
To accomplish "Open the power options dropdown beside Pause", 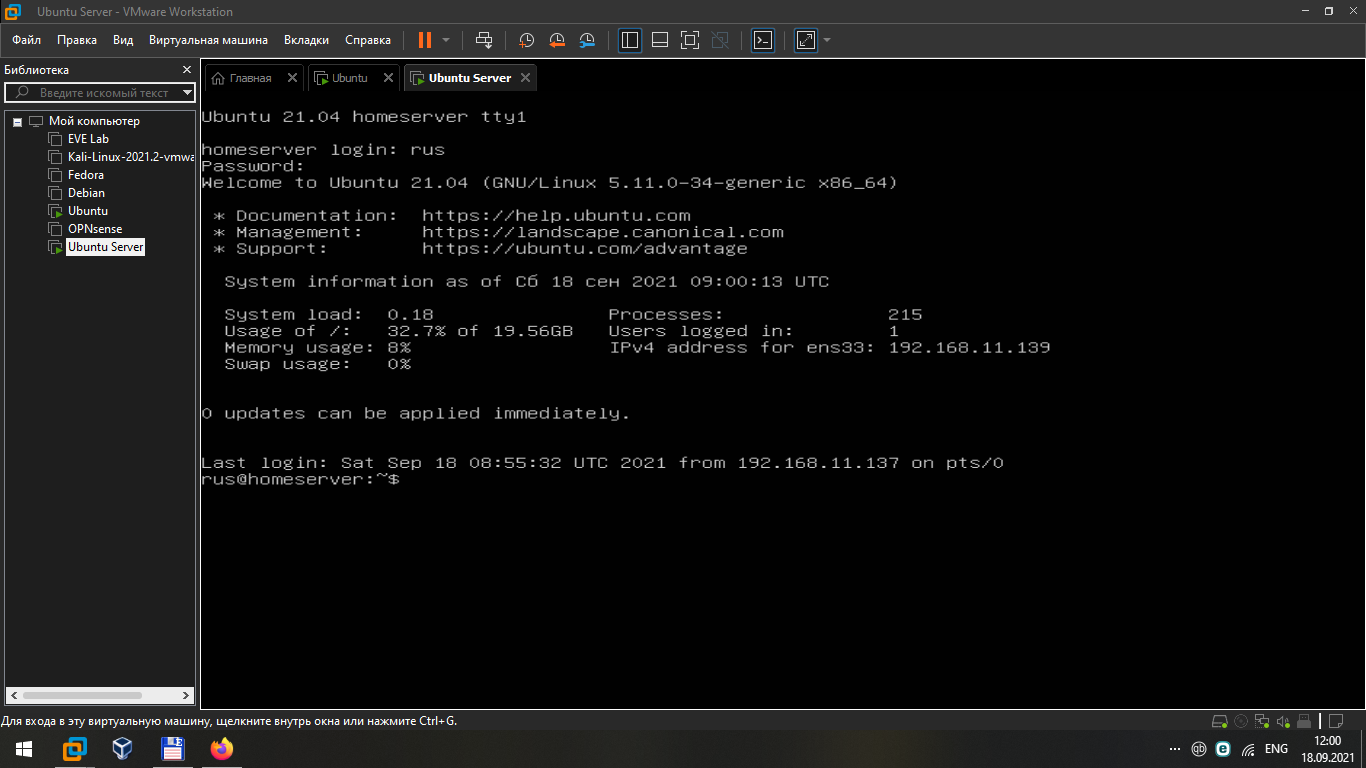I will pyautogui.click(x=446, y=40).
